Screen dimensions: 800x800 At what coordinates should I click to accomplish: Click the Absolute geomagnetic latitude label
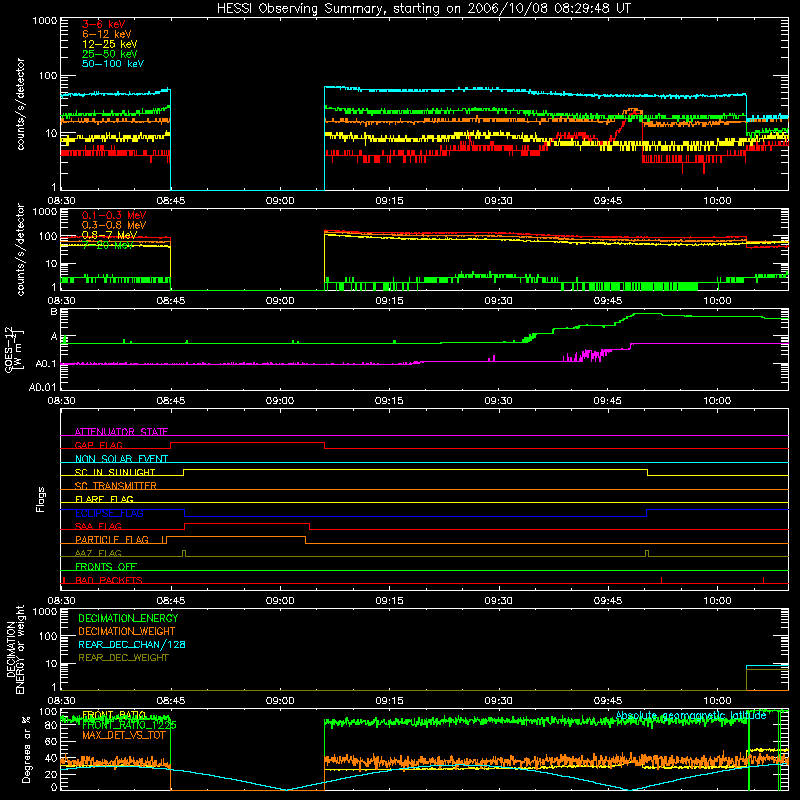tap(691, 716)
